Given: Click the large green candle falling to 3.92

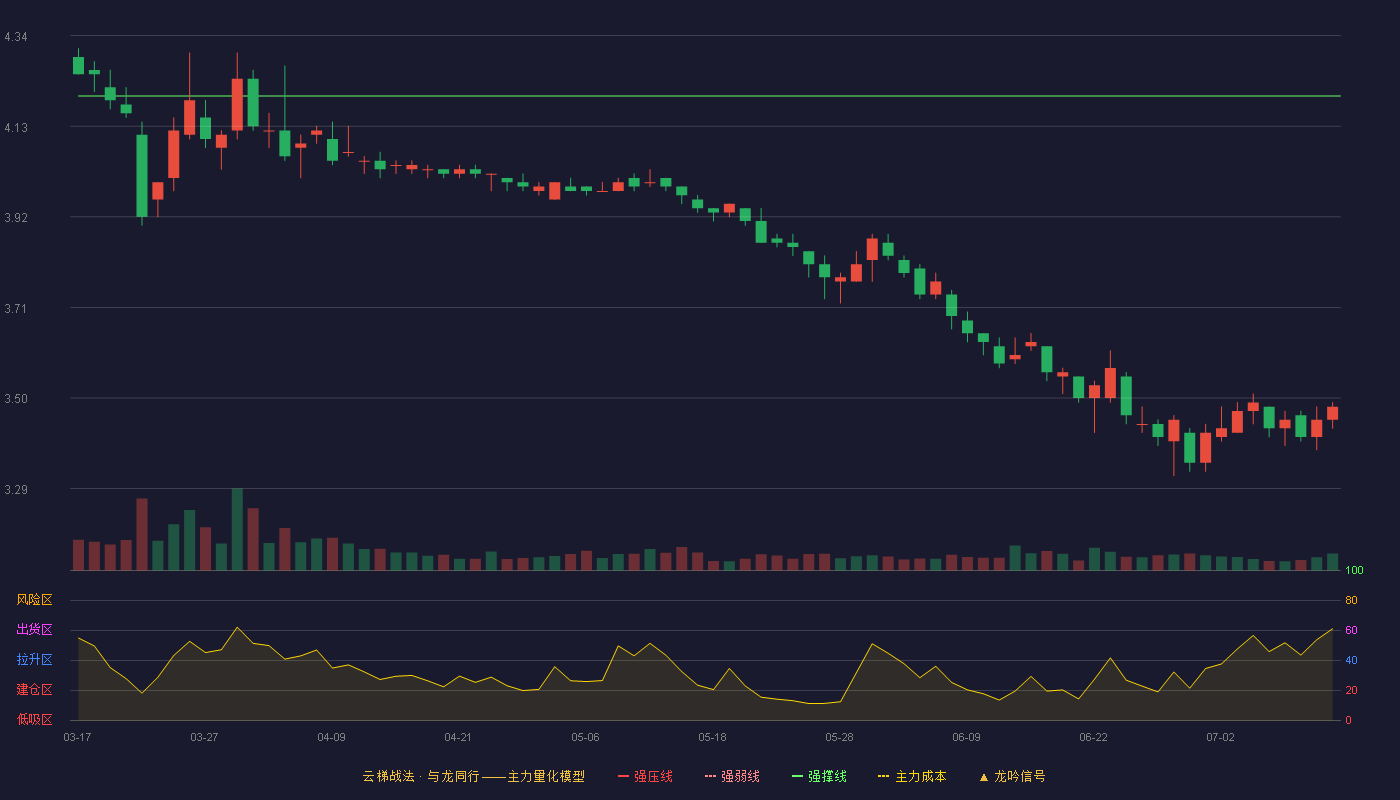Looking at the screenshot, I should coord(142,175).
